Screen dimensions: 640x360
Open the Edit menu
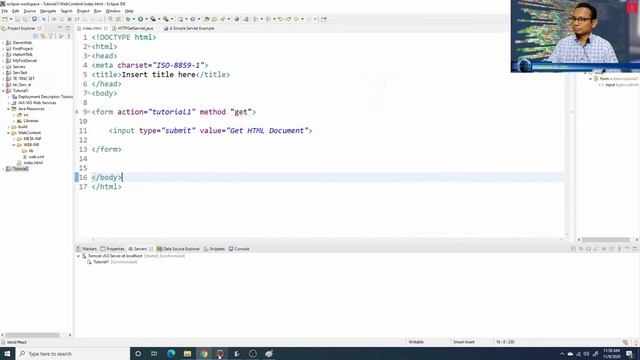pos(16,11)
